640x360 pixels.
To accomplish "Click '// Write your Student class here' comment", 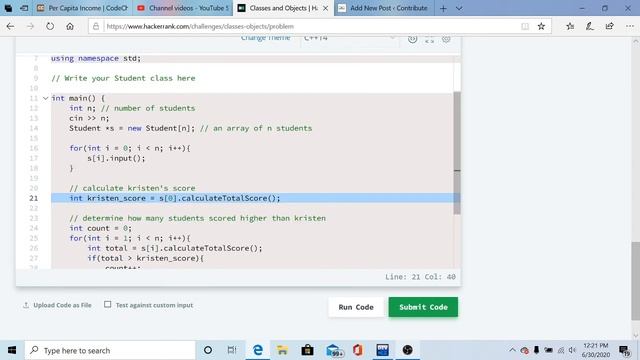I will pos(123,78).
